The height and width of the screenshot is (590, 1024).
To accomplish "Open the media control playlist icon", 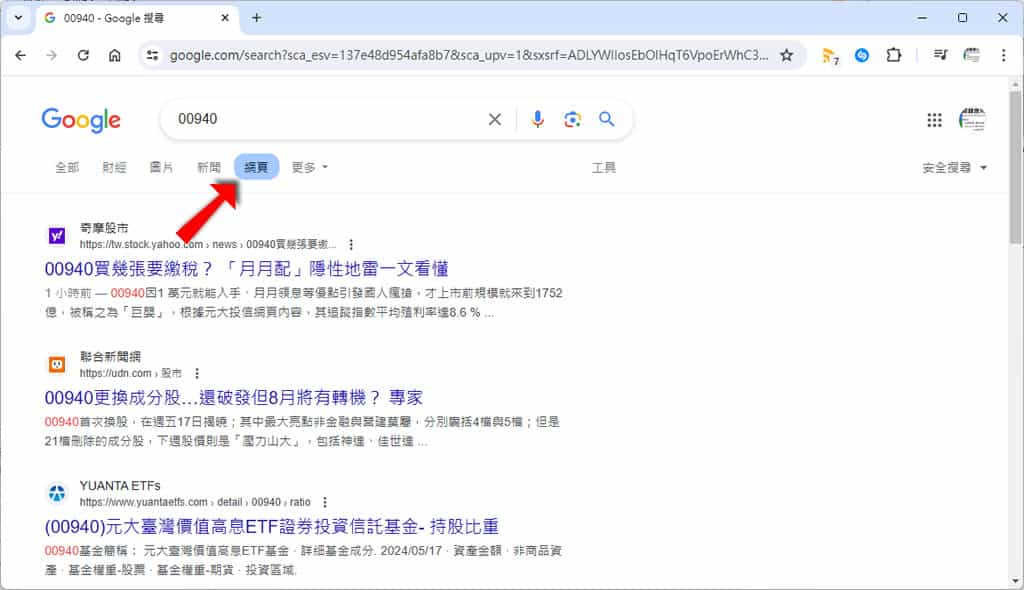I will click(940, 56).
